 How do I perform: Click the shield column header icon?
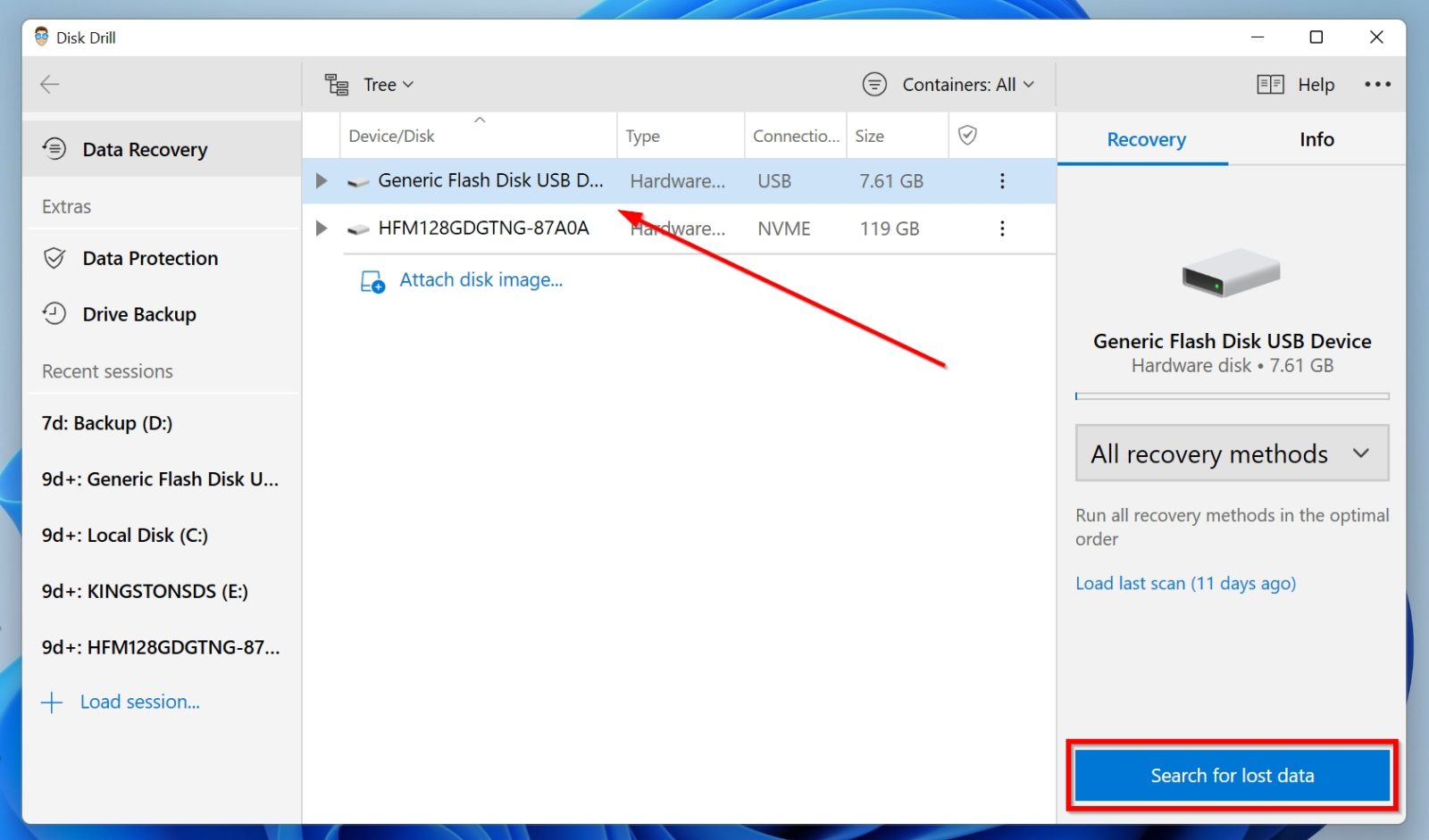(x=968, y=136)
